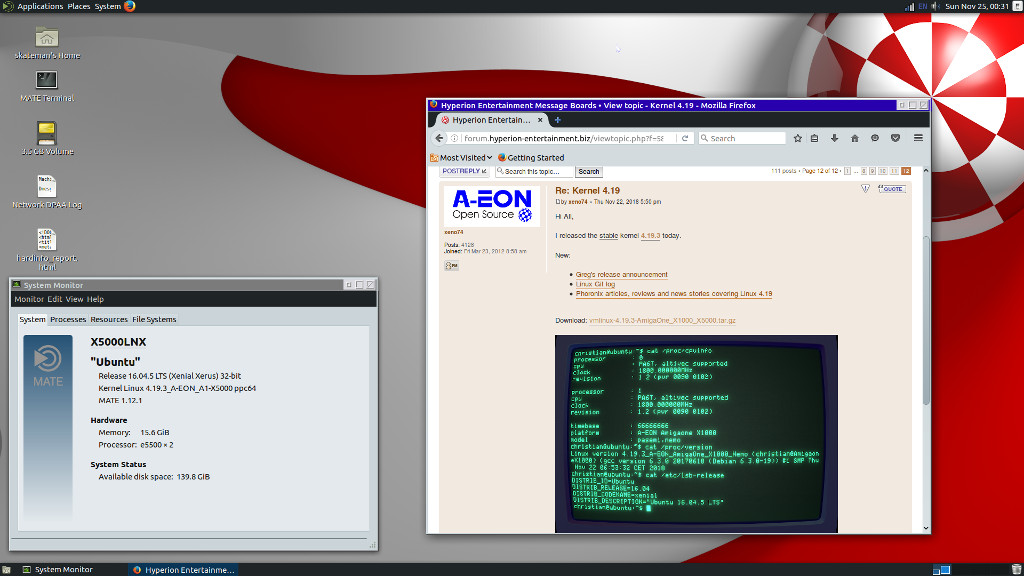Show your bookmarks list in Firefox
Screen dimensions: 1024x576
click(814, 138)
